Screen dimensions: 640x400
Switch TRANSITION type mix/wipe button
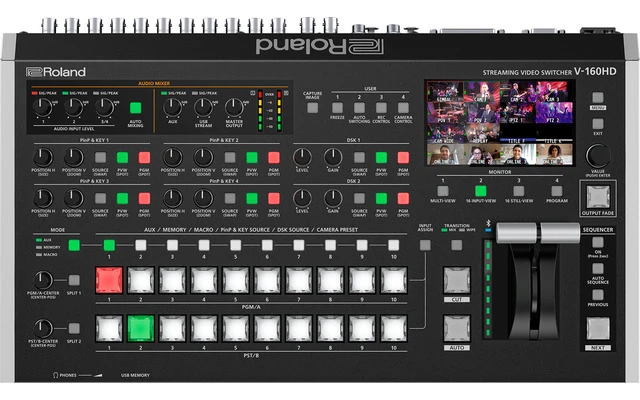457,245
